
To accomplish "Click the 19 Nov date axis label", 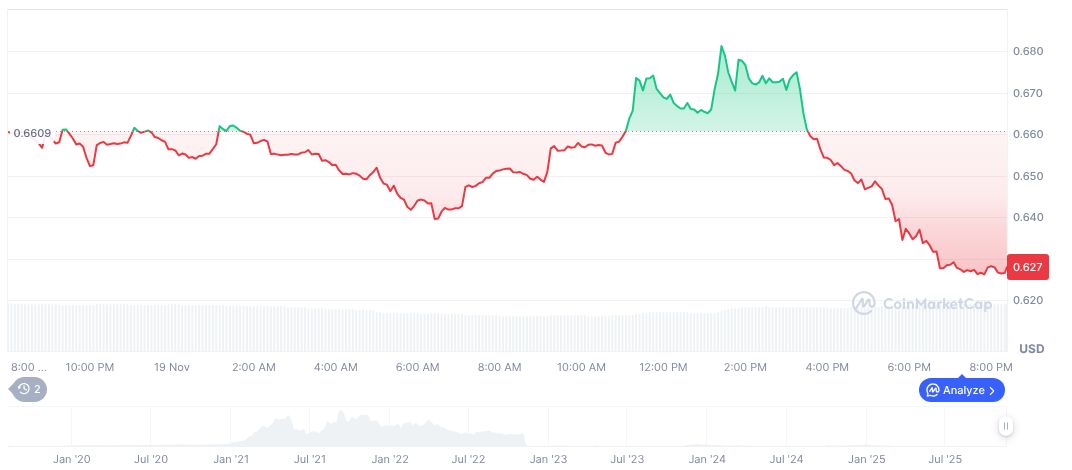I will point(171,367).
